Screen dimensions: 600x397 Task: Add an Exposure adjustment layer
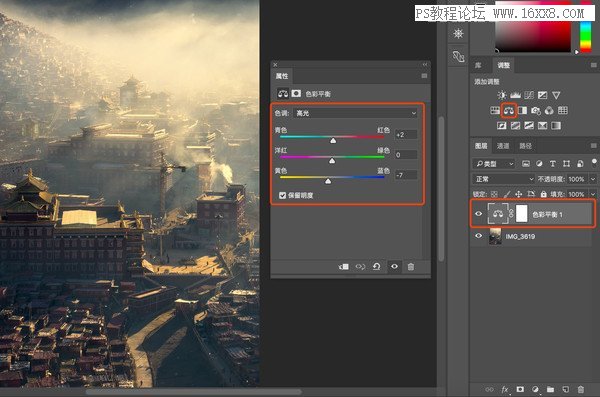(x=543, y=95)
